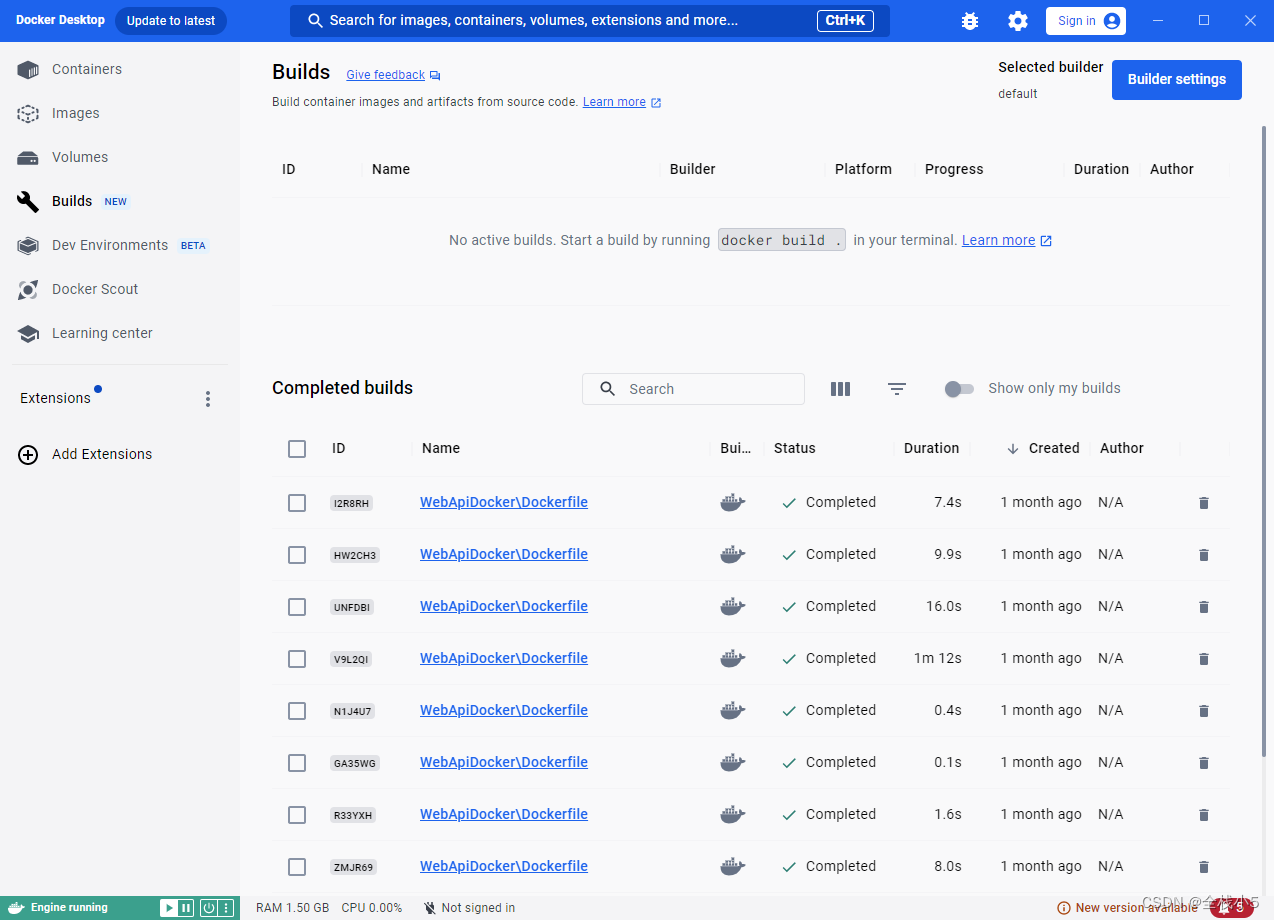This screenshot has height=920, width=1274.
Task: Click the Learning center graduation cap icon
Action: (28, 334)
